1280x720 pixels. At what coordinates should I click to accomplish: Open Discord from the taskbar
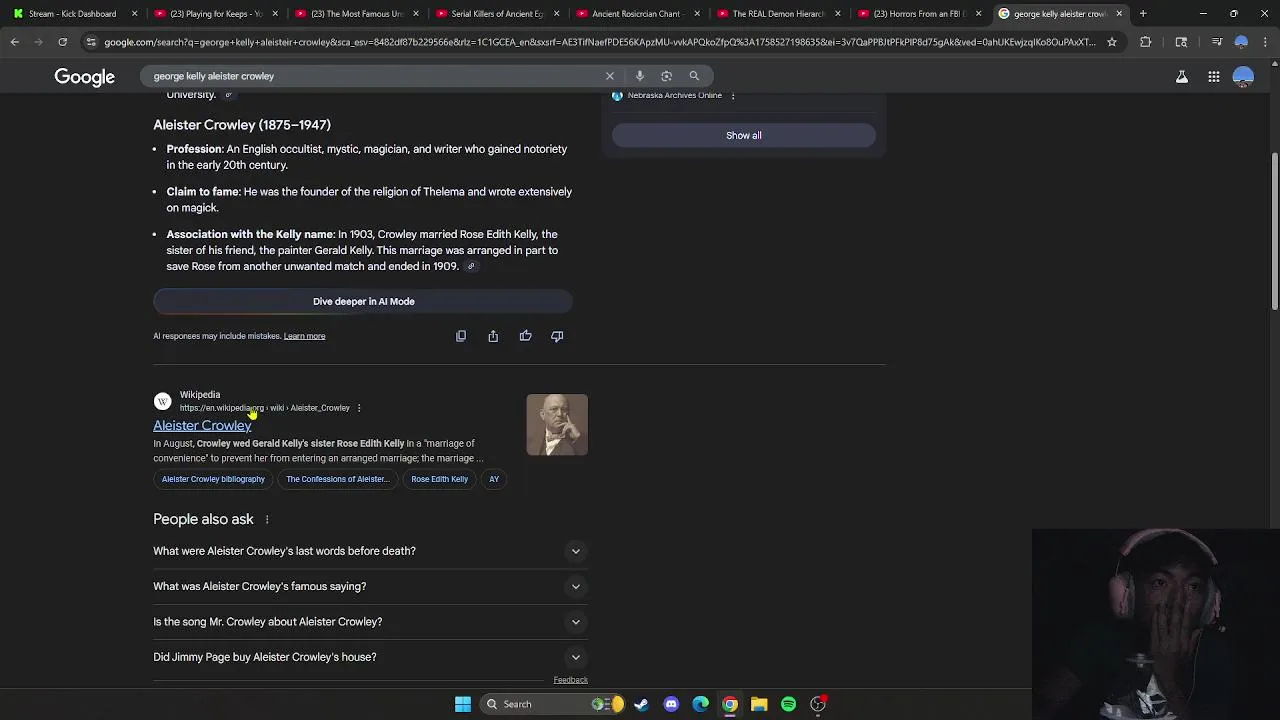(x=671, y=704)
